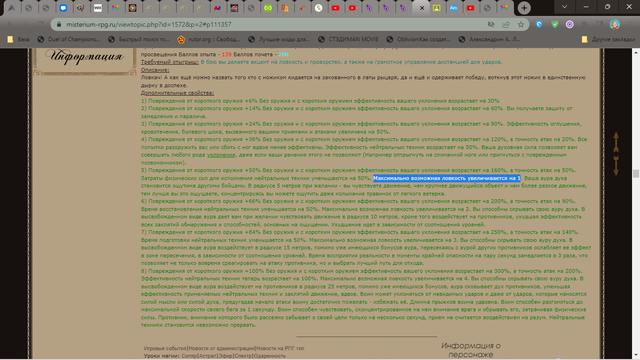Open the 'Вака' bookmark folder
Viewport: 640px width, 360px height.
18,39
